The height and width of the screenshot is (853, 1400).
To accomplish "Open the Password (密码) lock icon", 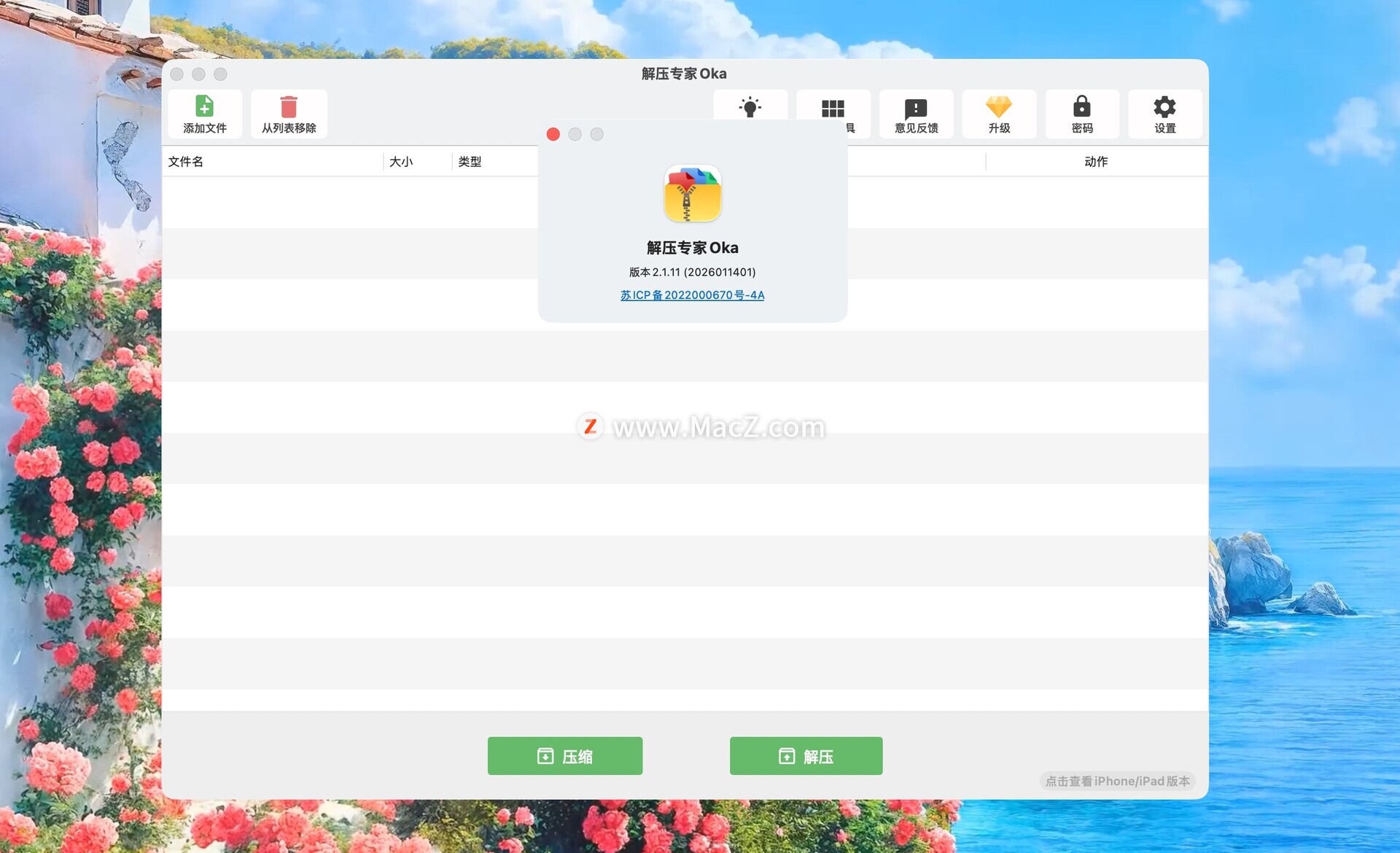I will (1081, 106).
